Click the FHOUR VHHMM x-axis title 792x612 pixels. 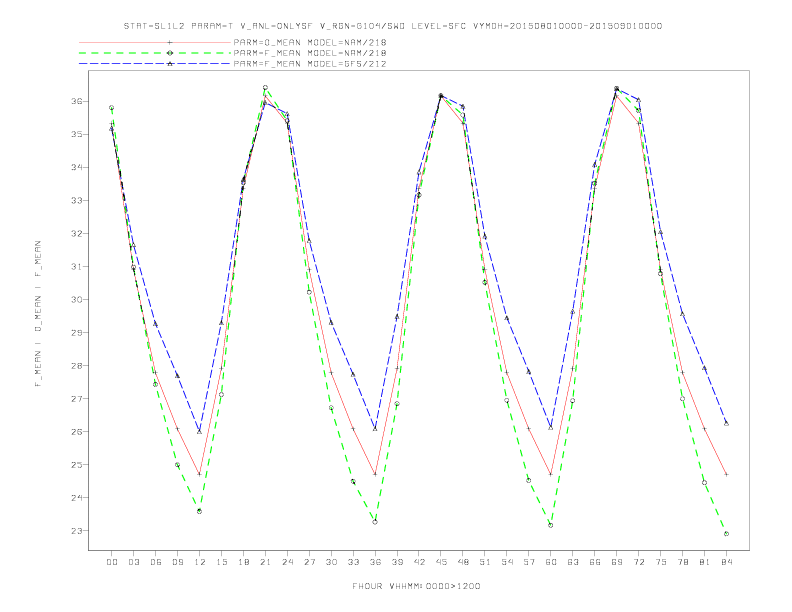click(x=416, y=586)
